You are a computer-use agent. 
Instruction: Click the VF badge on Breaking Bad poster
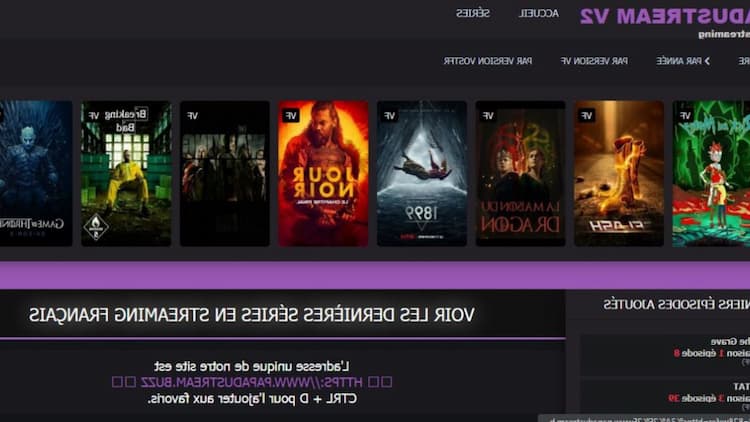click(x=94, y=116)
